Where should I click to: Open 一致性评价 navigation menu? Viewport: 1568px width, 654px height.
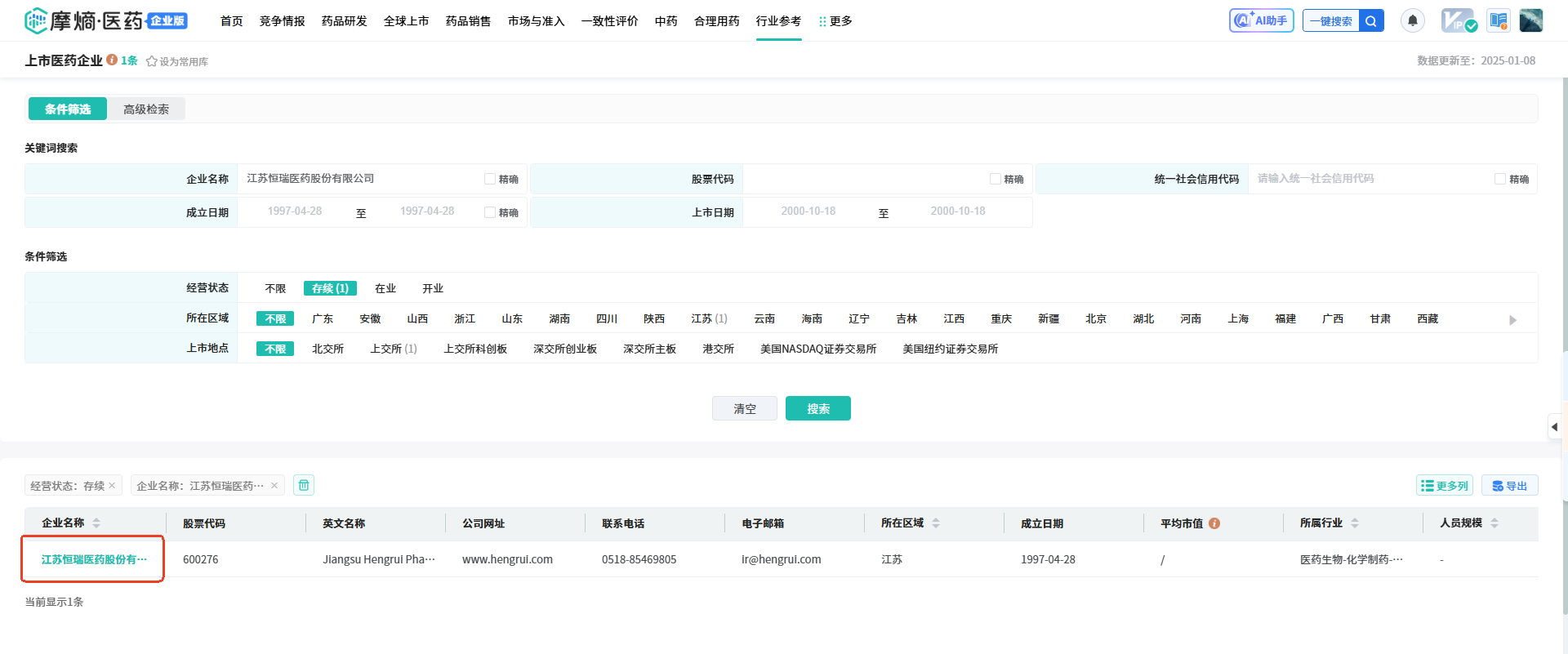(610, 21)
